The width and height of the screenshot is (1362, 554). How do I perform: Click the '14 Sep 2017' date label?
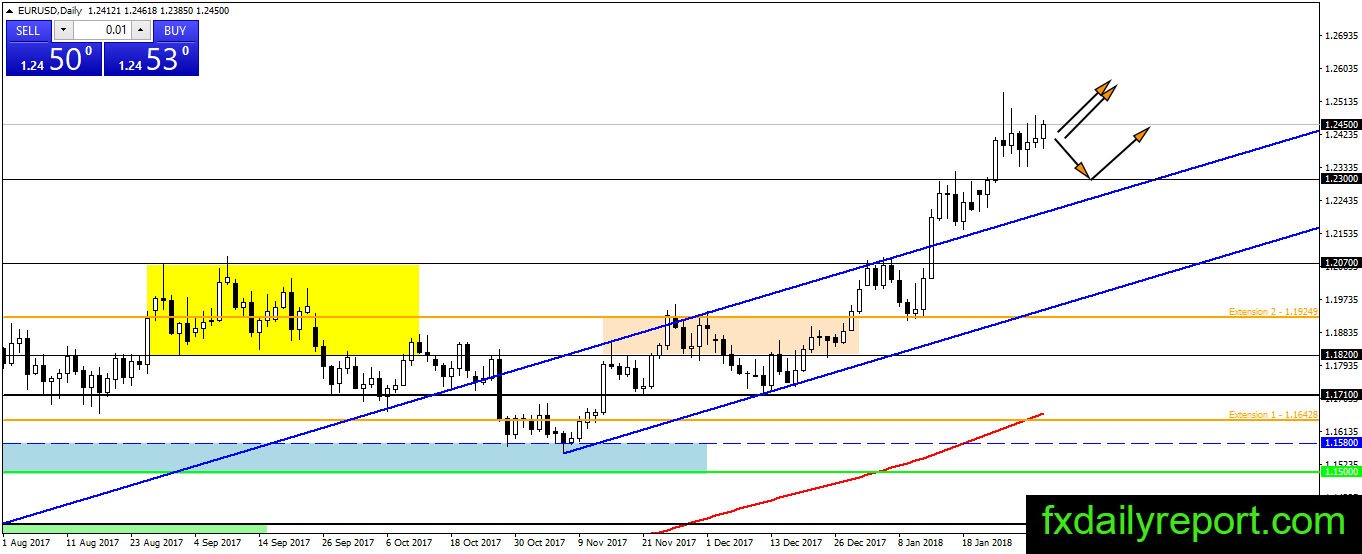click(284, 542)
